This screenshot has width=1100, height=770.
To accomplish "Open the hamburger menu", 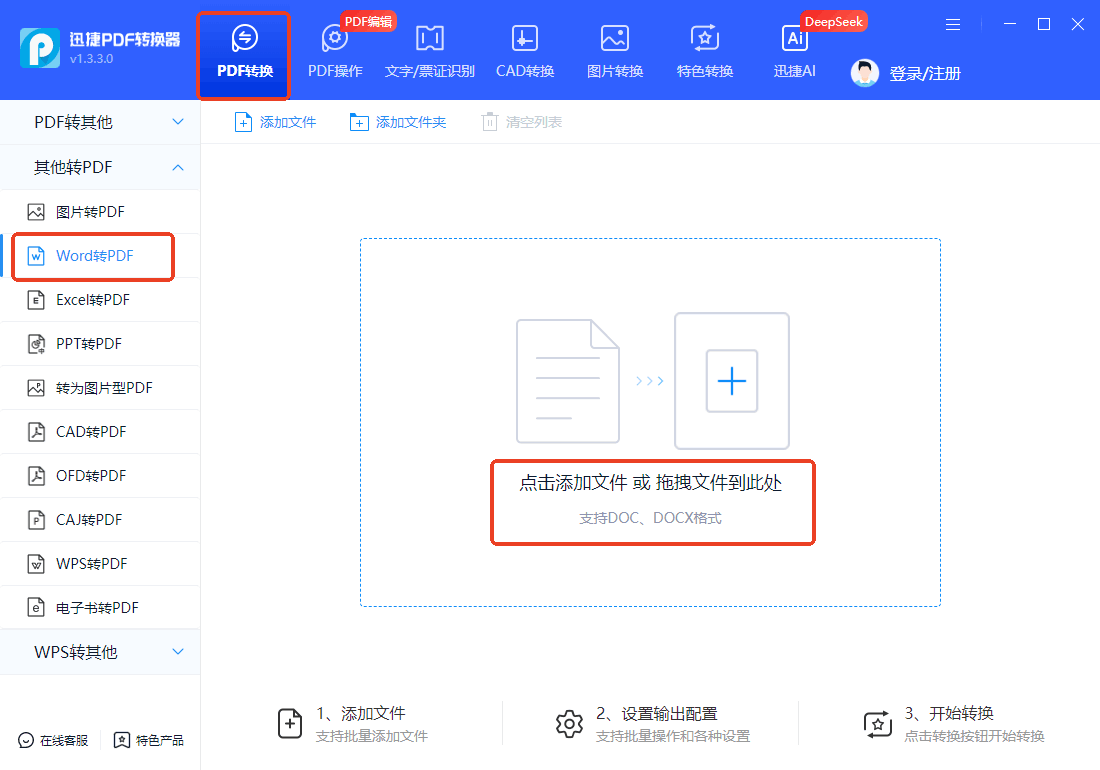I will [952, 24].
